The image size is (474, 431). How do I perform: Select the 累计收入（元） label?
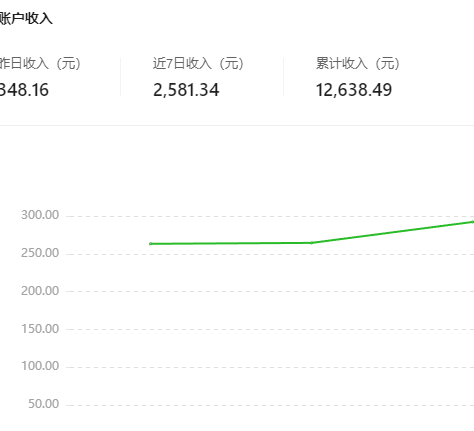[x=358, y=63]
